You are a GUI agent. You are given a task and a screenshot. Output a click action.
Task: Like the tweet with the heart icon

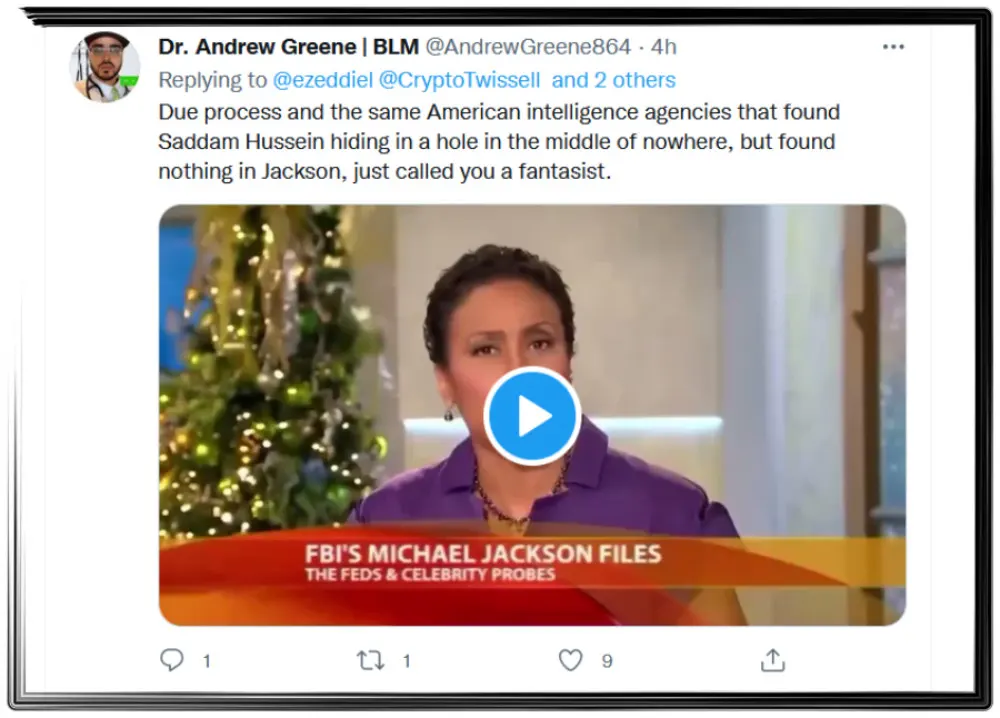(570, 660)
